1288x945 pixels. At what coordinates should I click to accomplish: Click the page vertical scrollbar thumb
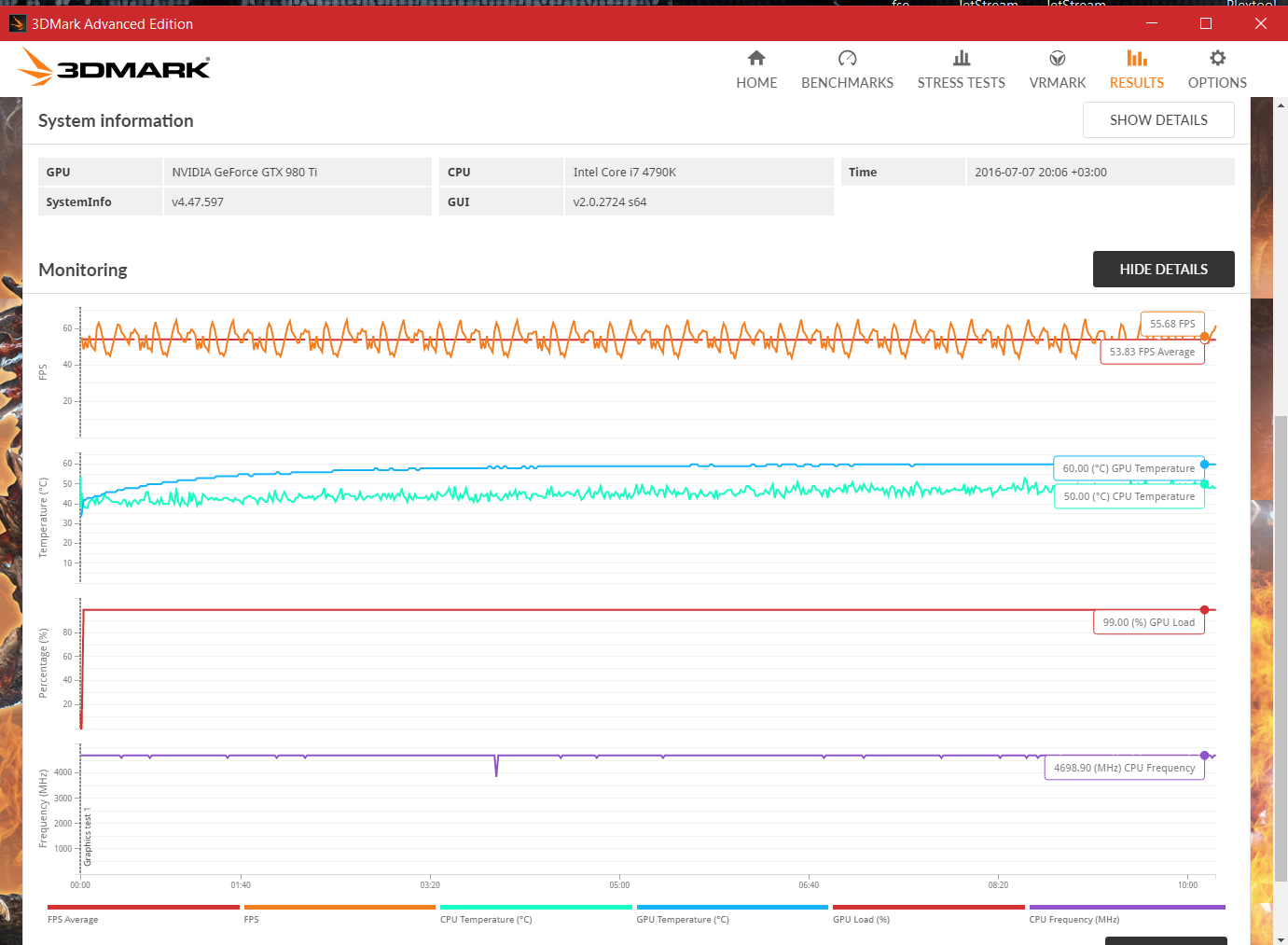[x=1281, y=648]
